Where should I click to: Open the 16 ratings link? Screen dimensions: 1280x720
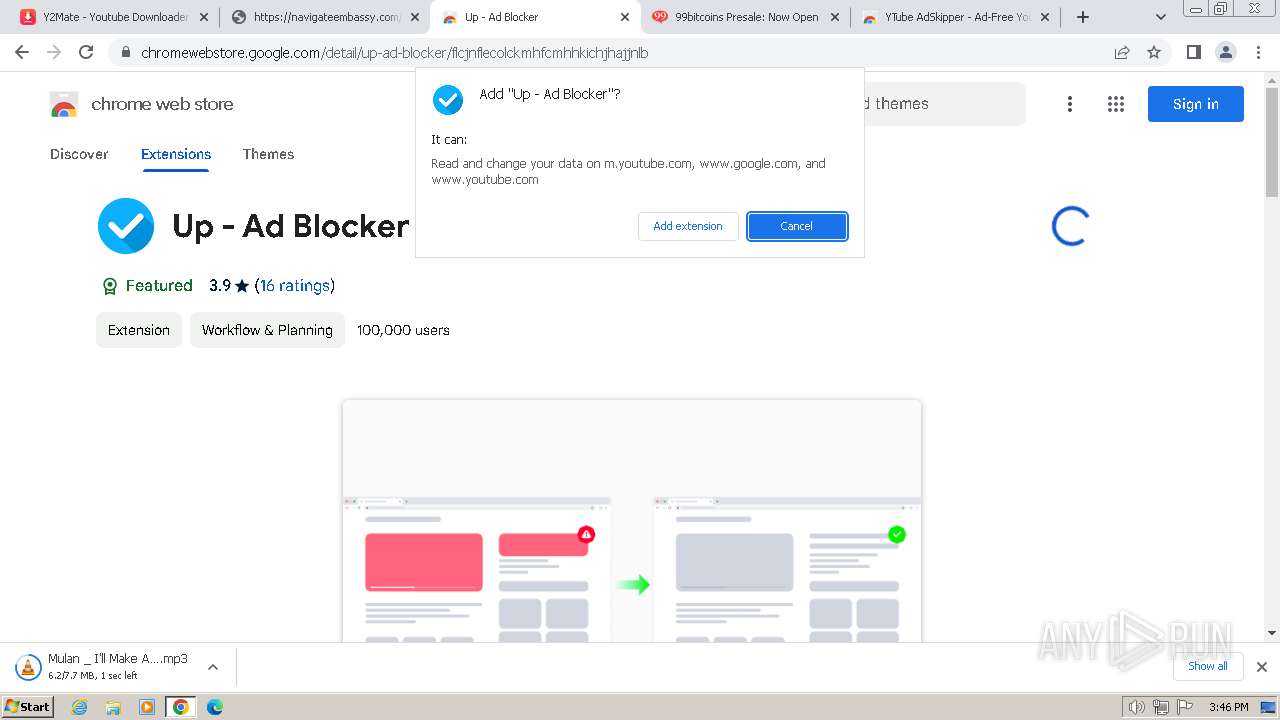coord(294,286)
